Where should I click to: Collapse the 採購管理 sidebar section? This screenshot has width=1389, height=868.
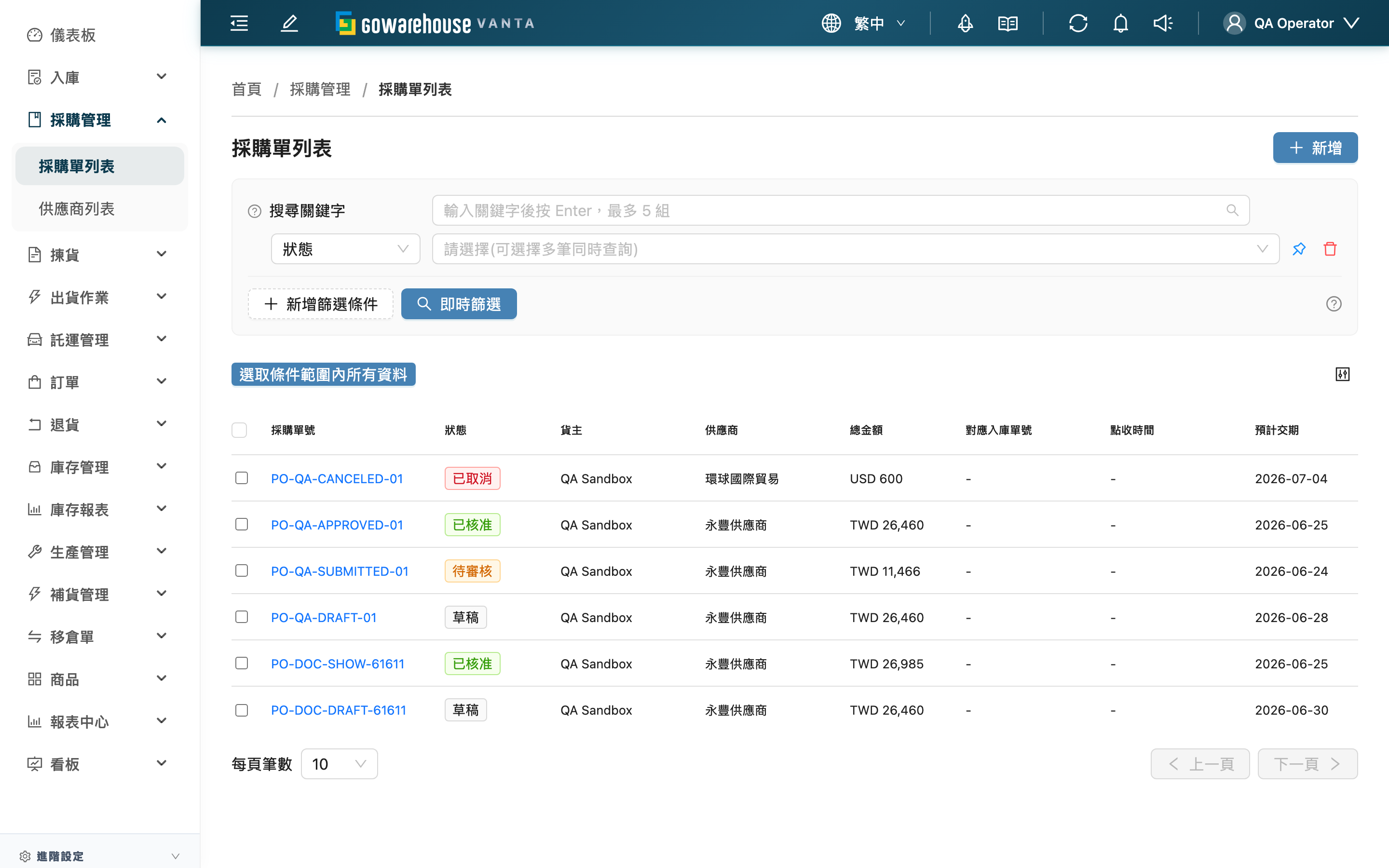click(161, 120)
